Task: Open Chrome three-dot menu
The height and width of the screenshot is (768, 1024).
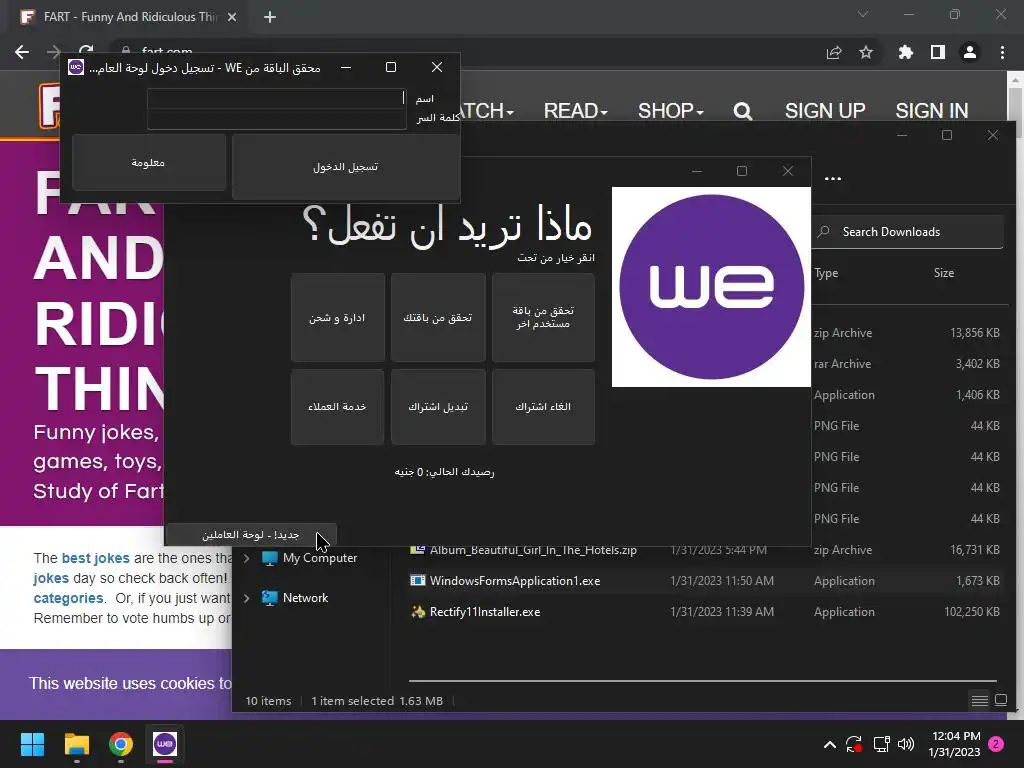Action: click(x=1002, y=53)
